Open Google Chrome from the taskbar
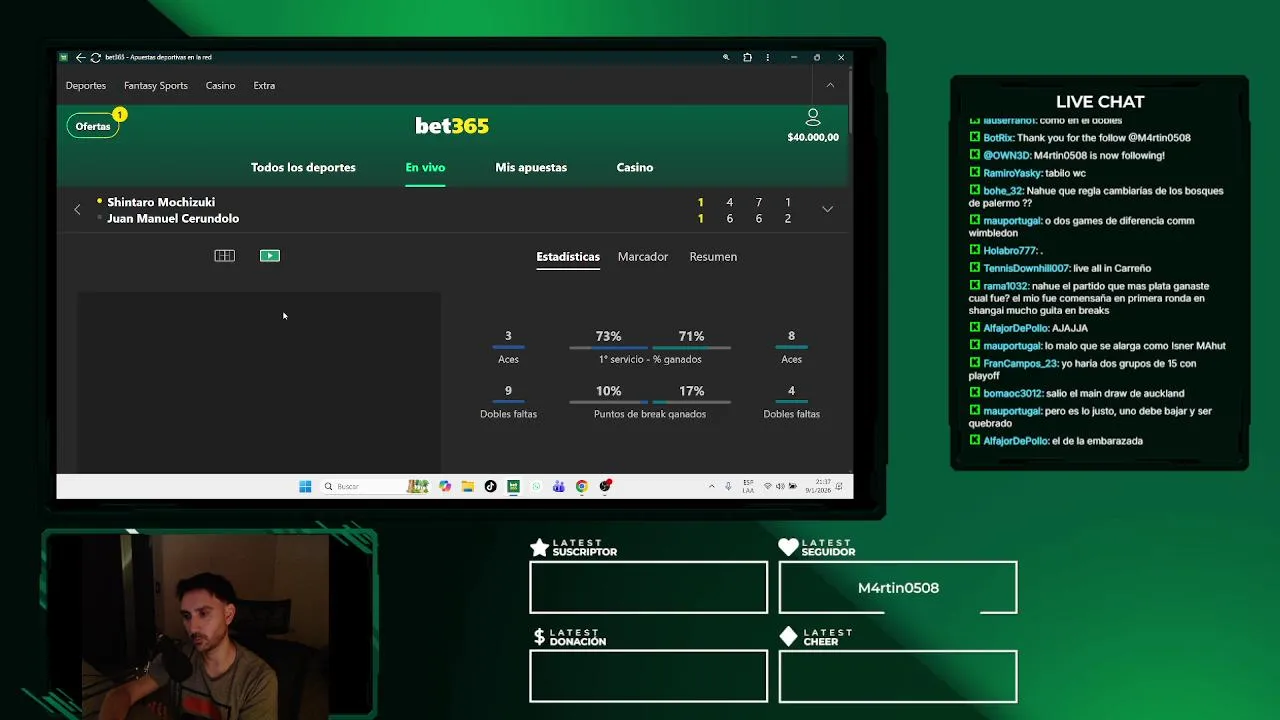The width and height of the screenshot is (1280, 720). coord(582,486)
